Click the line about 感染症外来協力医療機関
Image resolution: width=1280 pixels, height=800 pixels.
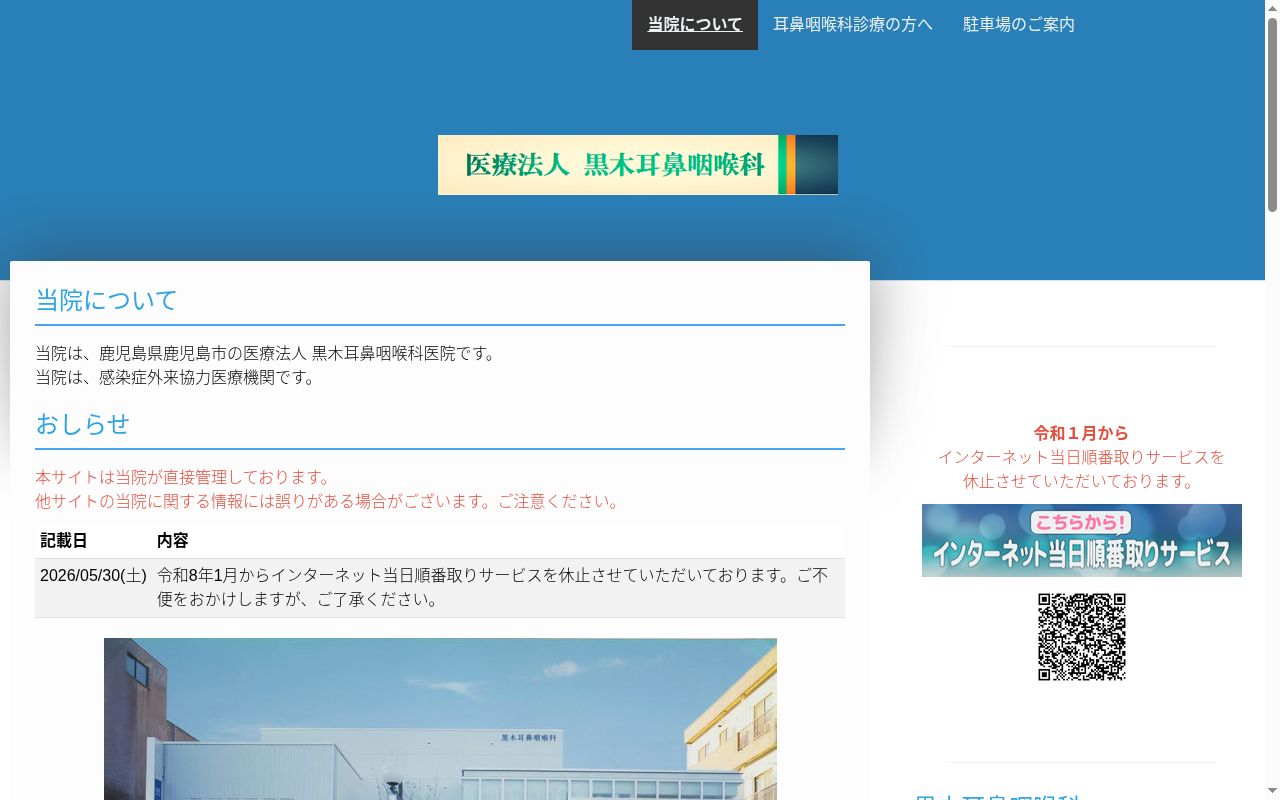click(178, 377)
